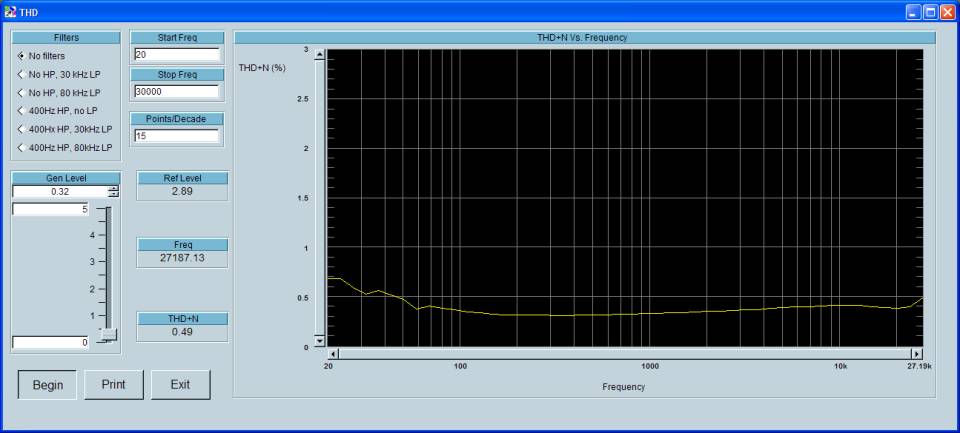Select the "No filters" radio option
The width and height of the screenshot is (960, 433).
21,56
